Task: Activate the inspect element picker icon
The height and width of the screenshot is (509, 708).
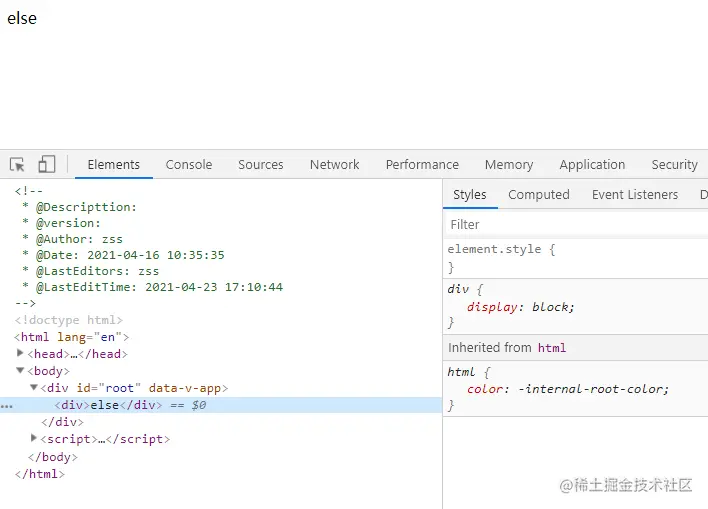Action: pos(17,164)
